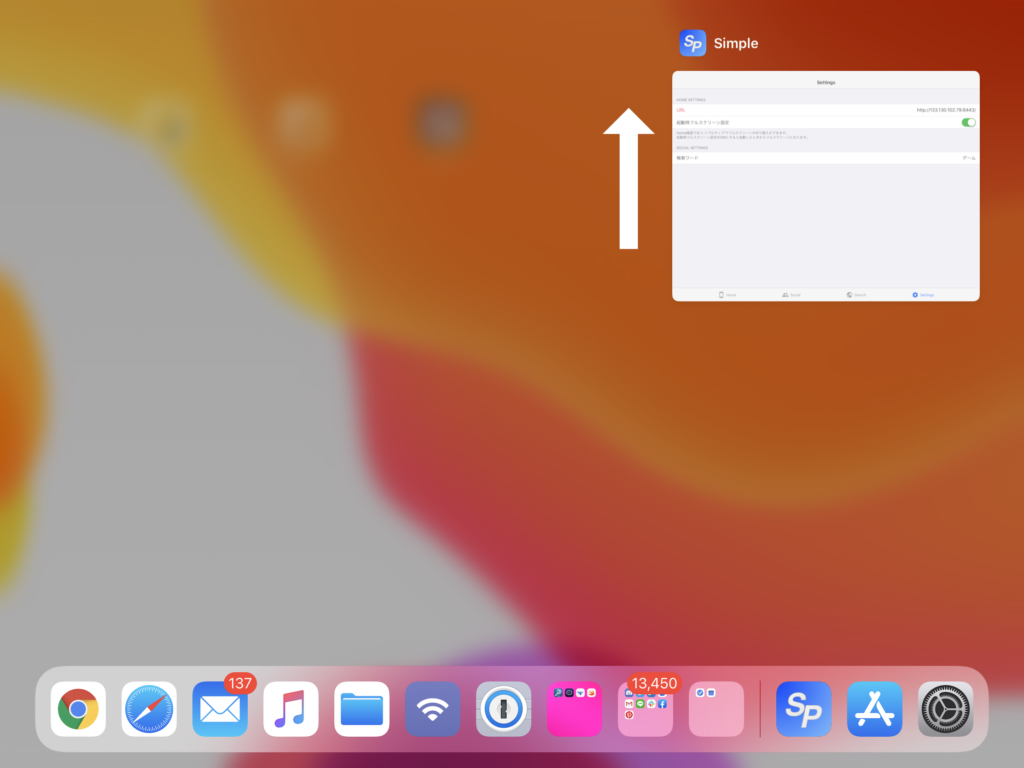This screenshot has height=768, width=1024.
Task: Tap the Sp icon beside the Simple title
Action: pyautogui.click(x=693, y=43)
